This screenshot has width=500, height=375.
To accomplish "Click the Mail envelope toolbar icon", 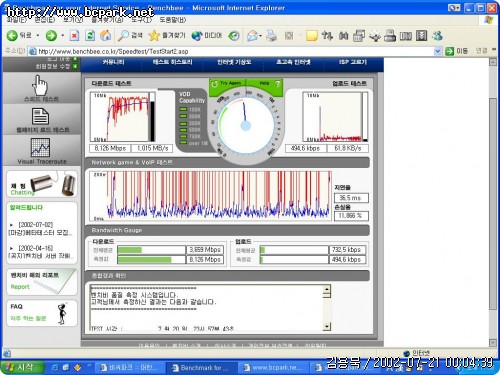I will pos(252,35).
